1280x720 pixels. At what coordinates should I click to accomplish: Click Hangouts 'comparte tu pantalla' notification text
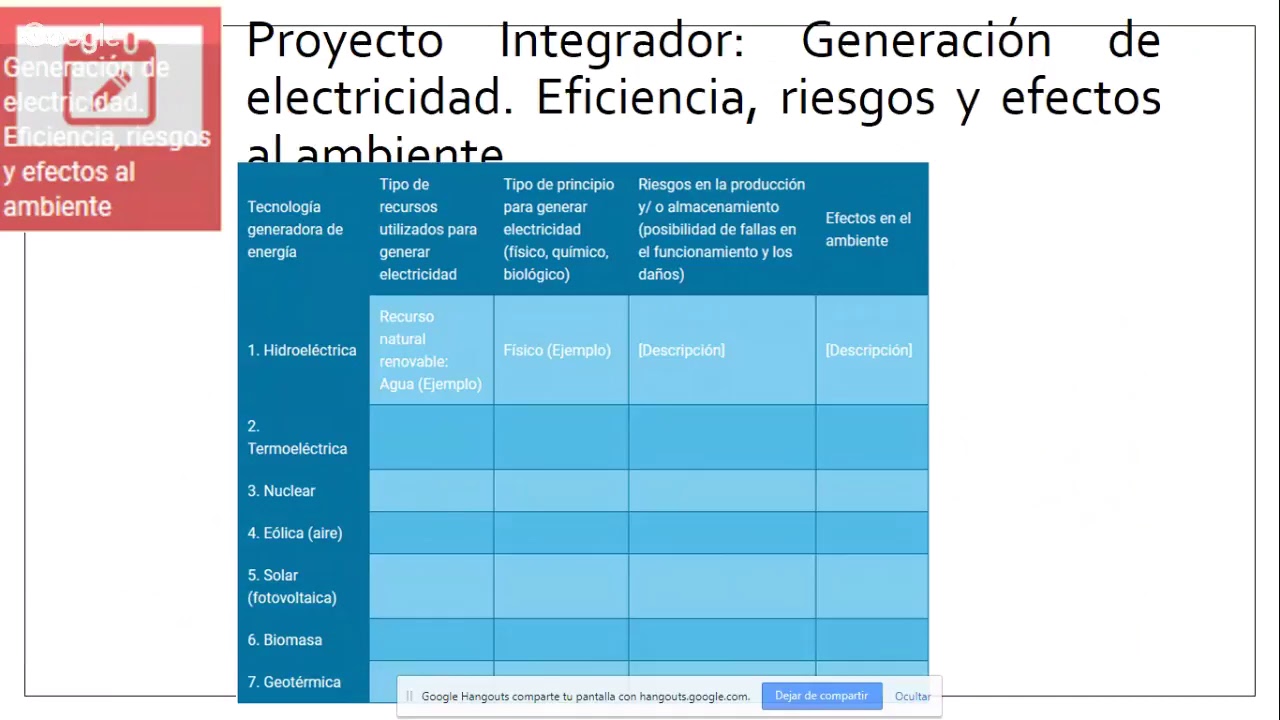pos(585,697)
